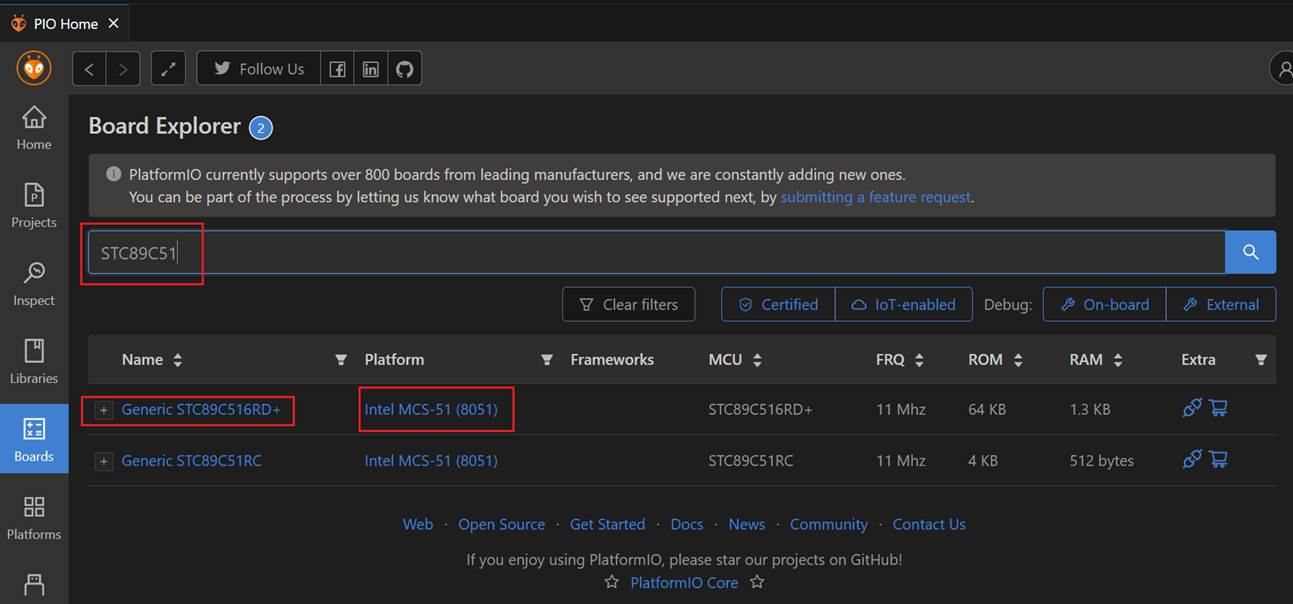
Task: Open Intel MCS-51 link for STC89C51RC
Action: click(x=431, y=460)
